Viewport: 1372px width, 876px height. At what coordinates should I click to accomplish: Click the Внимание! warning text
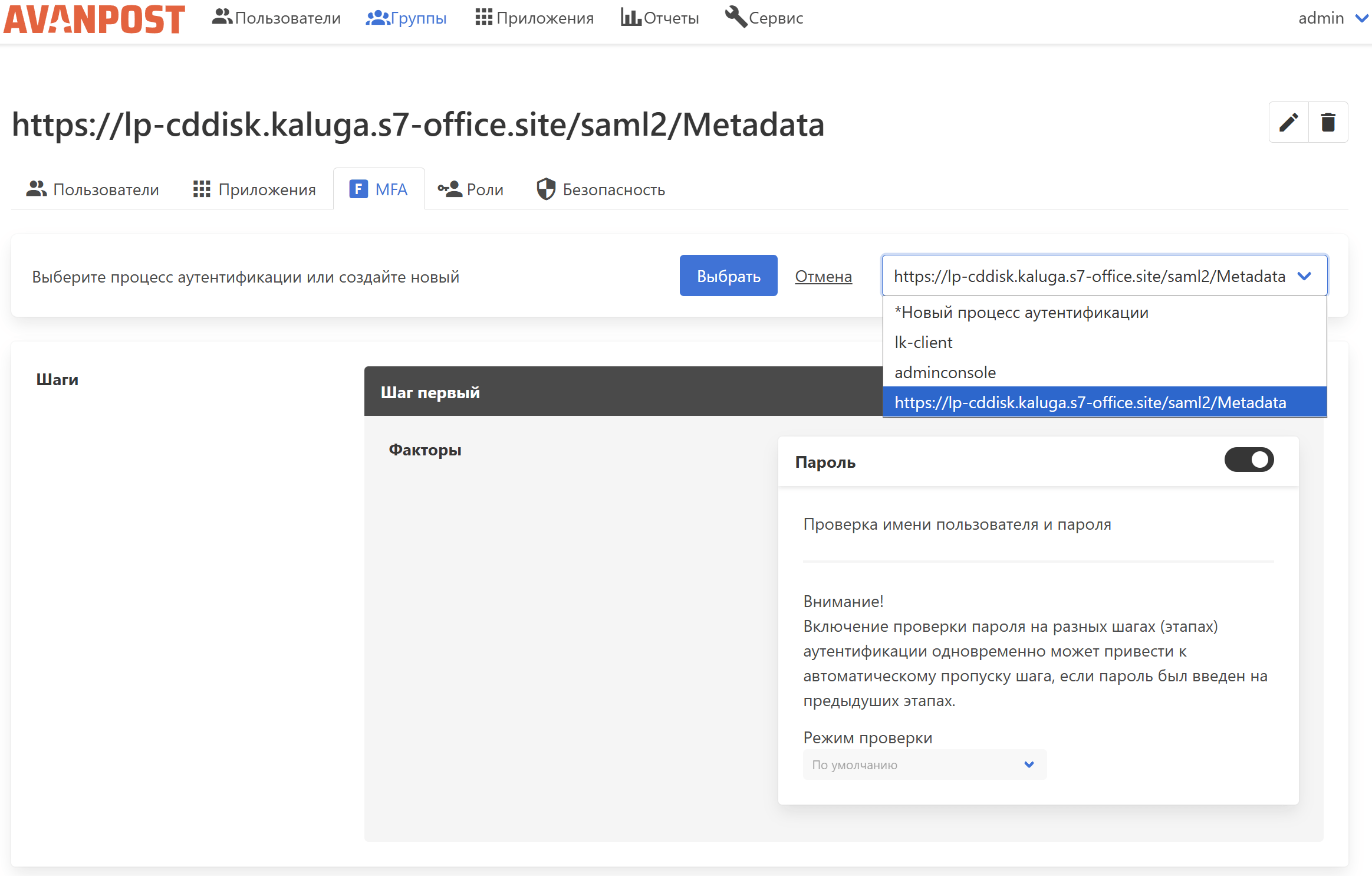tap(843, 601)
